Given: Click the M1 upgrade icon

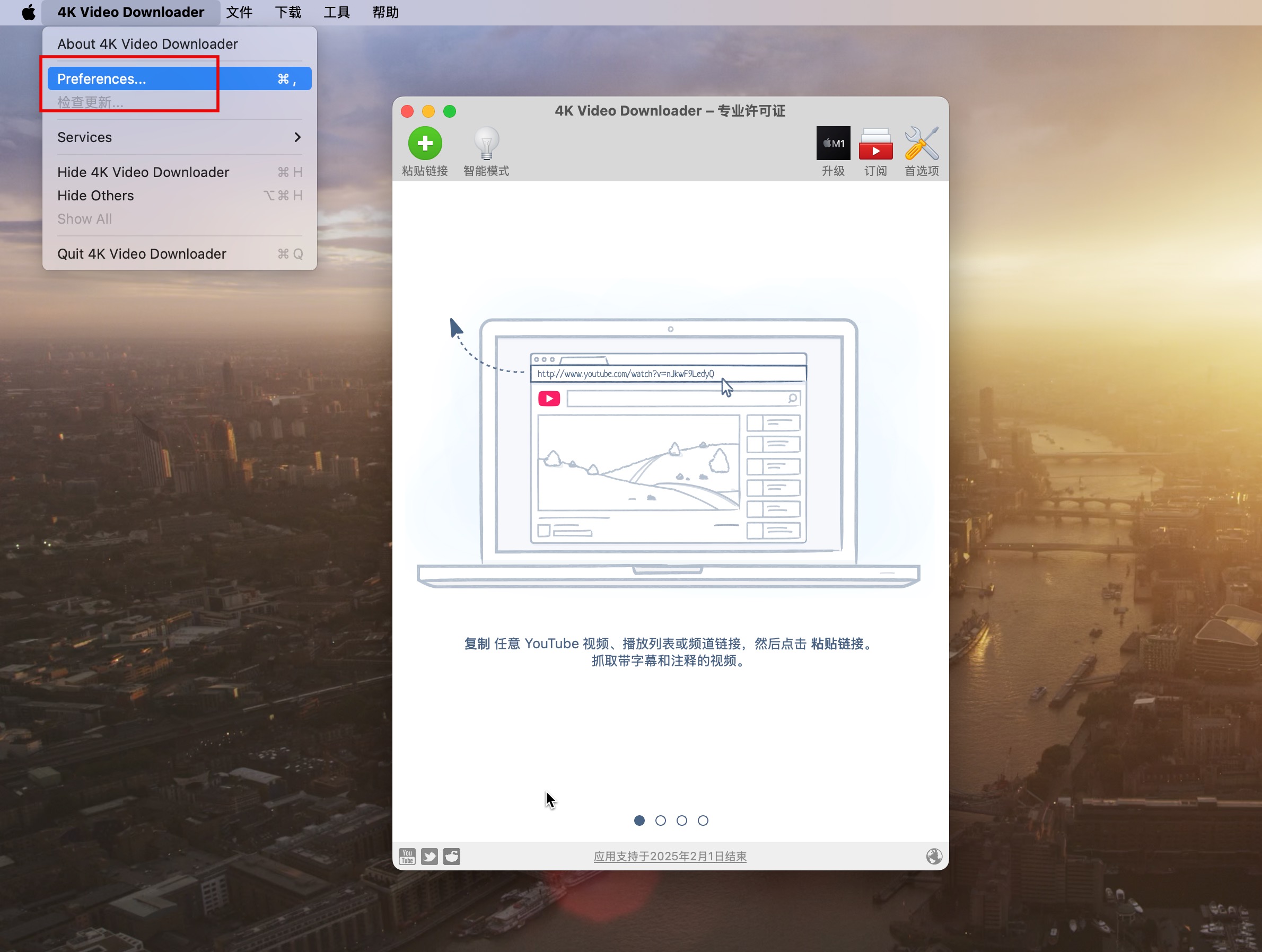Looking at the screenshot, I should (832, 143).
